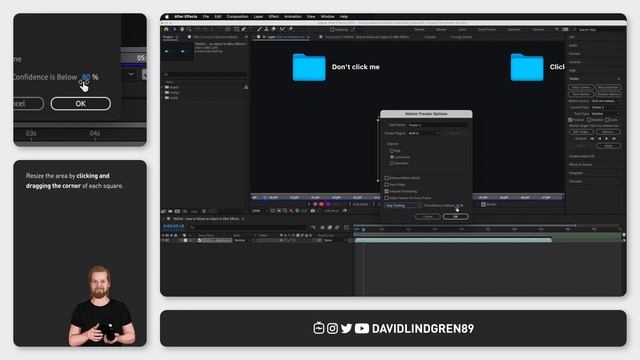640x360 pixels.
Task: Create a new folder in Project panel footer
Action: click(x=170, y=211)
